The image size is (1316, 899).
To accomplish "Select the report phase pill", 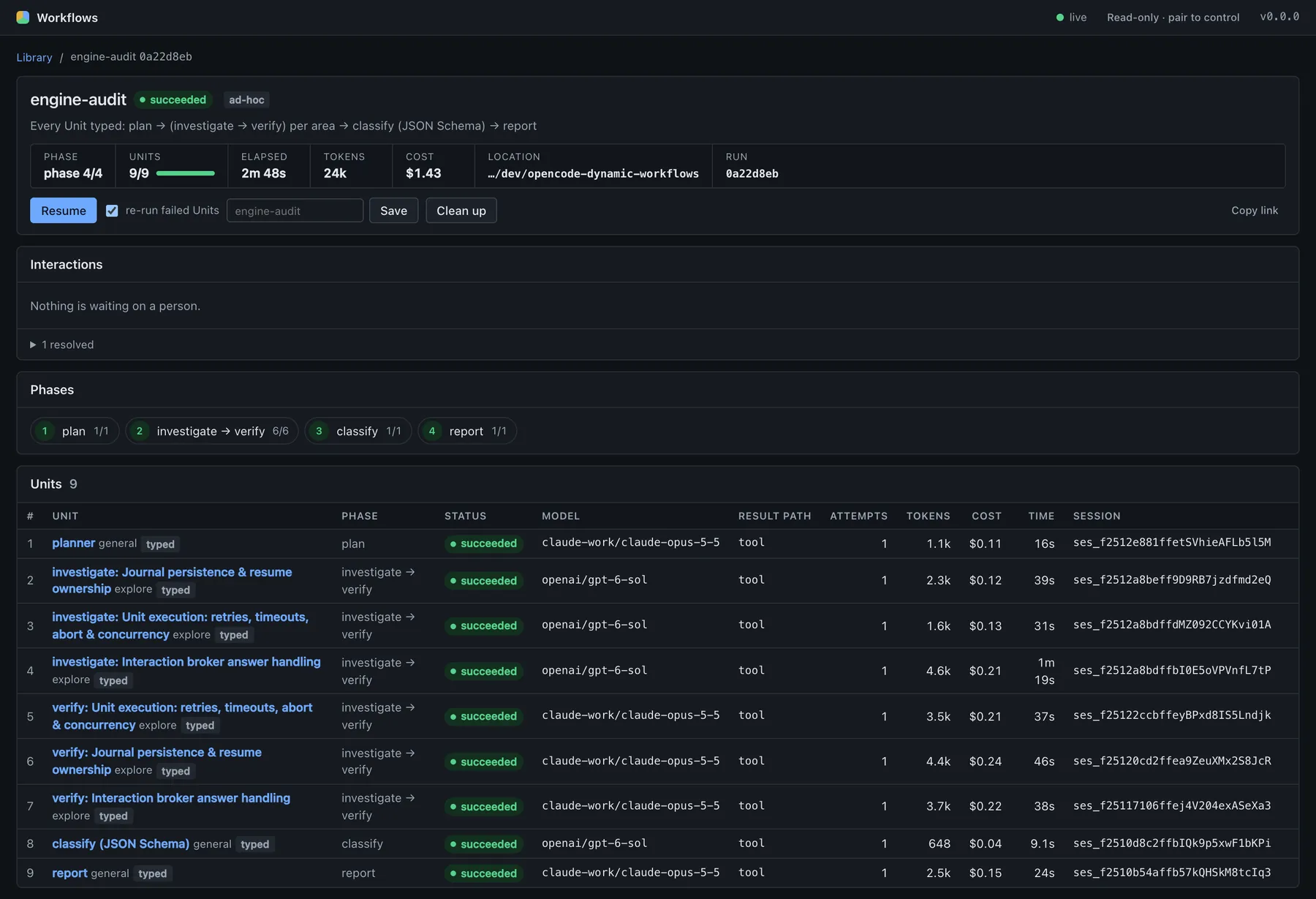I will 467,431.
